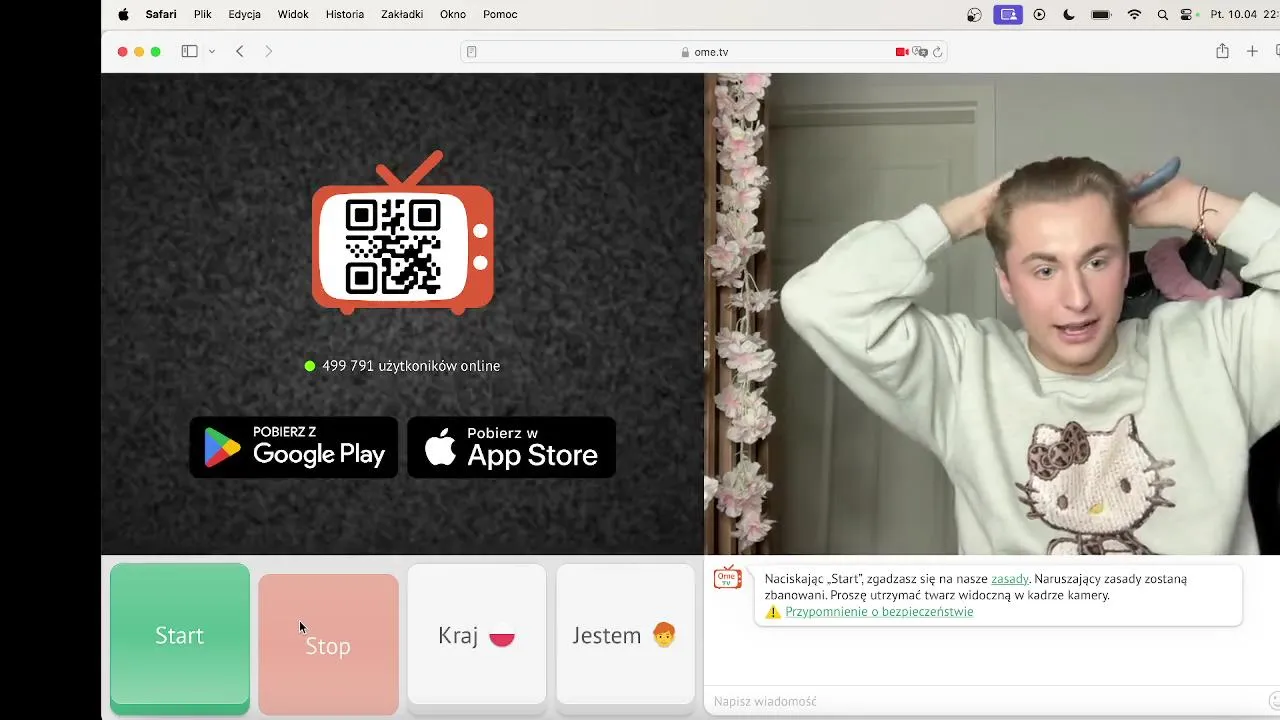Open the page reader icon in address bar

tap(472, 52)
